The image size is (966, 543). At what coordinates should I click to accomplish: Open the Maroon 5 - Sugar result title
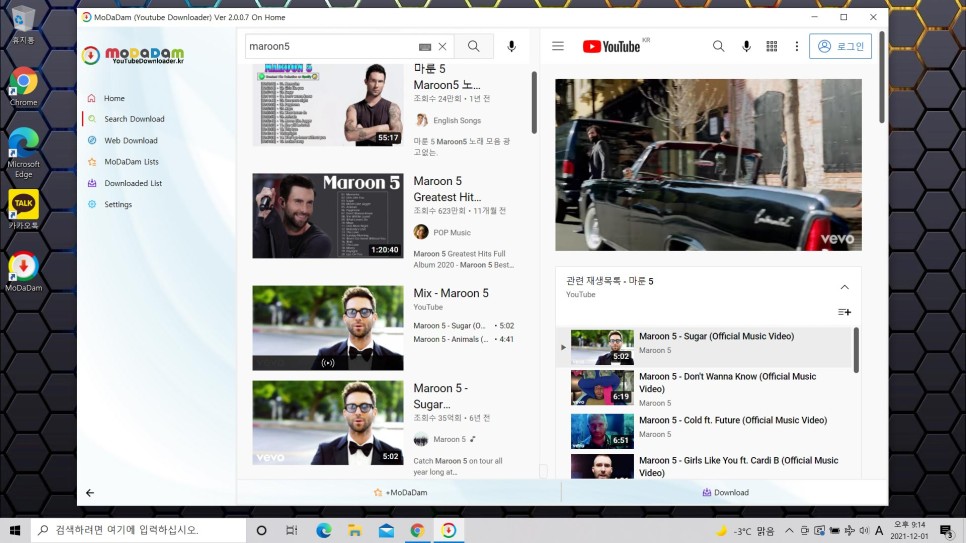point(440,396)
